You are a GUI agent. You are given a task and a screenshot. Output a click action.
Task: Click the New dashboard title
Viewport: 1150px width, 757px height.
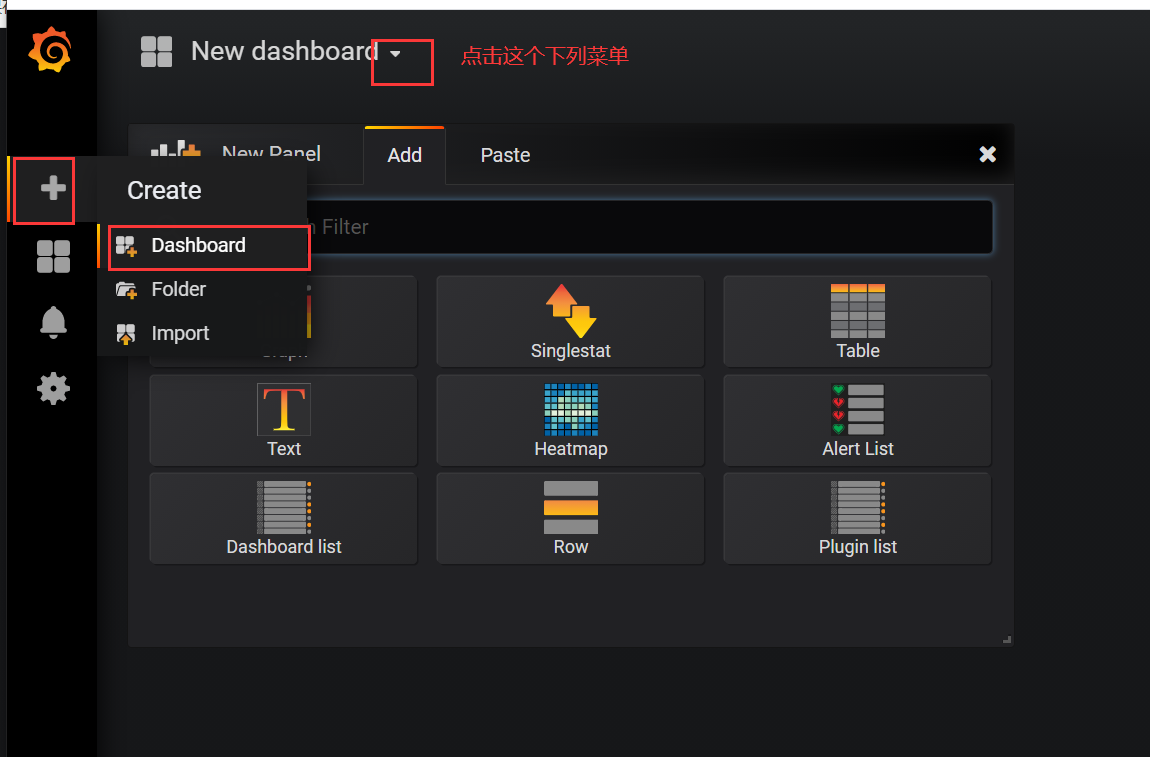[285, 51]
